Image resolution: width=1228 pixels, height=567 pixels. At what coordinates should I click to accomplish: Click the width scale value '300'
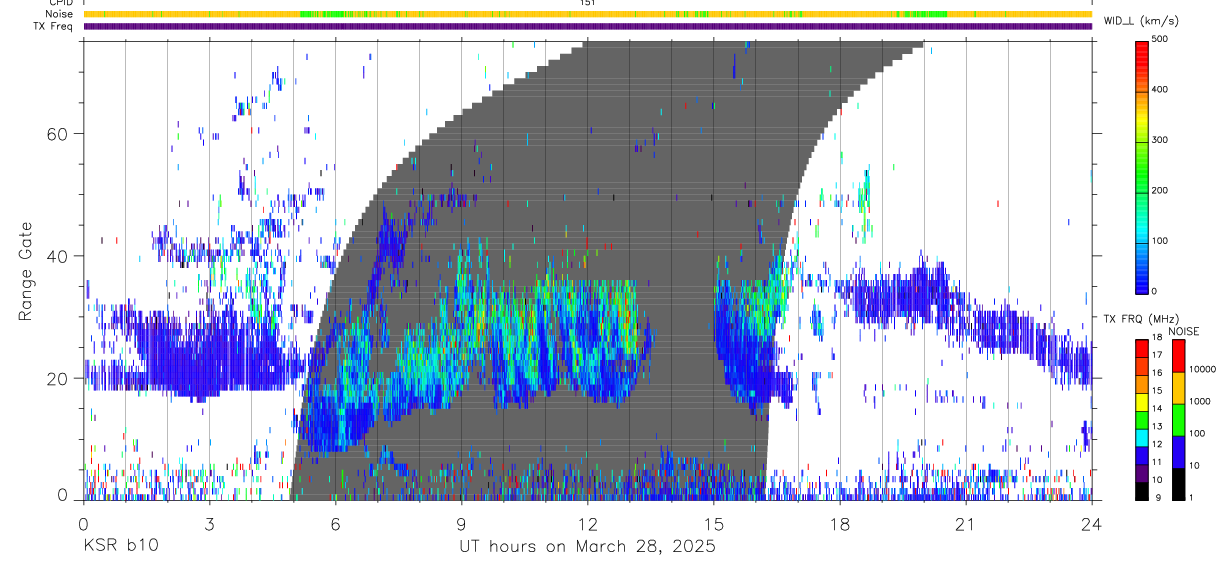[x=1160, y=140]
